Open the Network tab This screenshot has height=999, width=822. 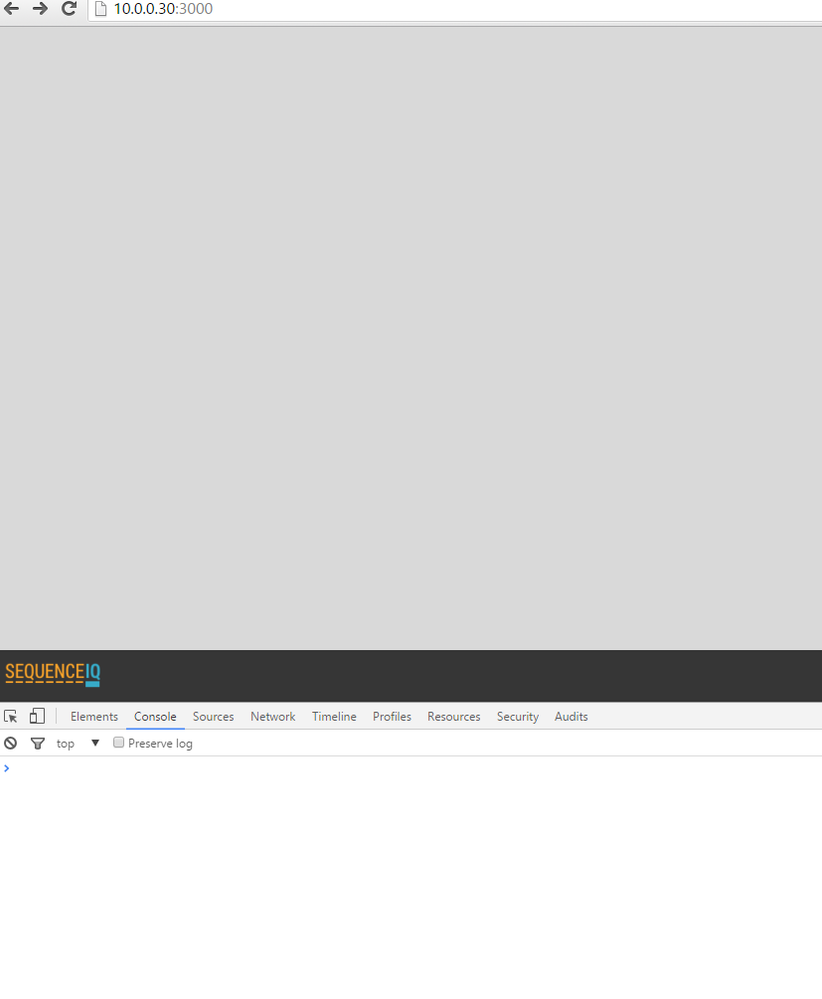pos(273,716)
